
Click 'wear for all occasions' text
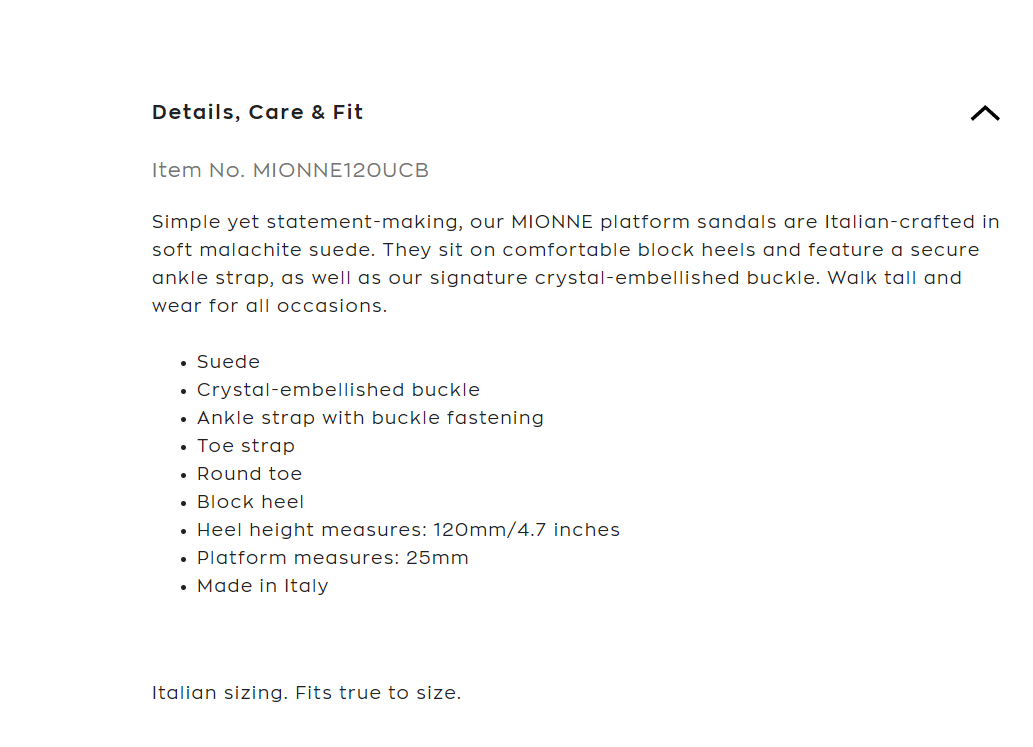(269, 306)
